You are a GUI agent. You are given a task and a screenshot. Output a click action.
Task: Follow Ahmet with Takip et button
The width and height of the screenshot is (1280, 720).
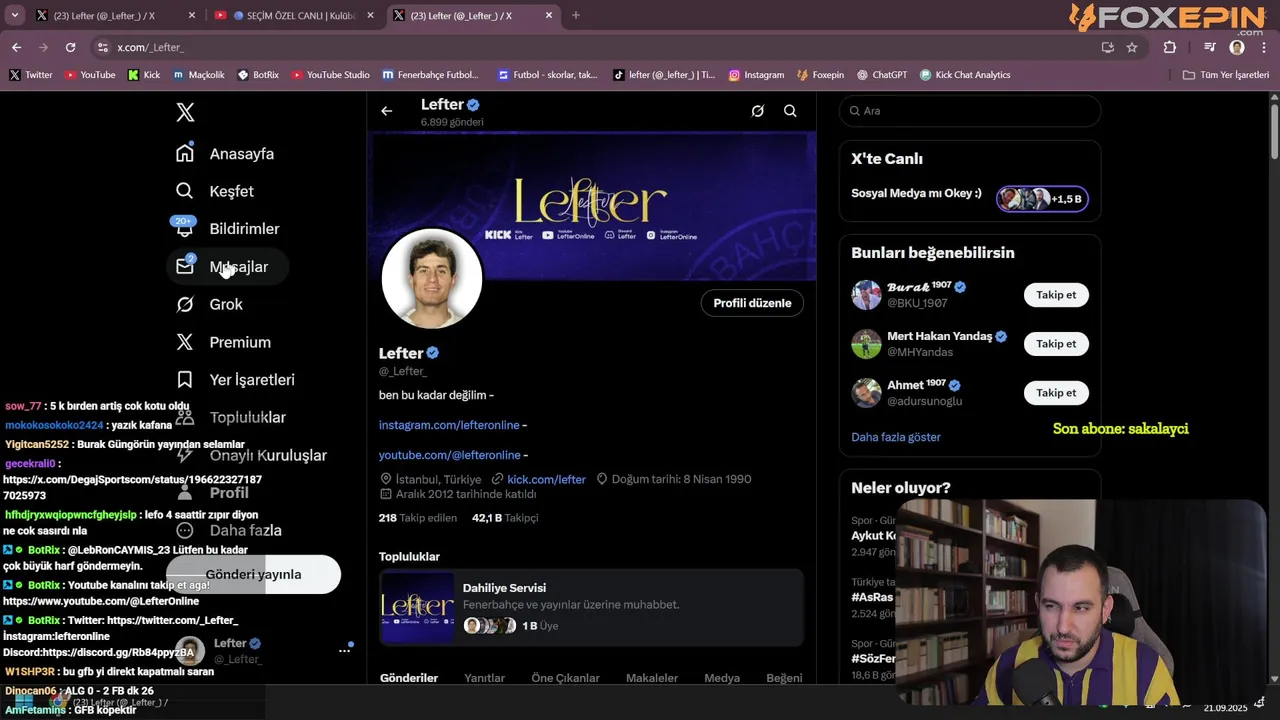[x=1056, y=393]
